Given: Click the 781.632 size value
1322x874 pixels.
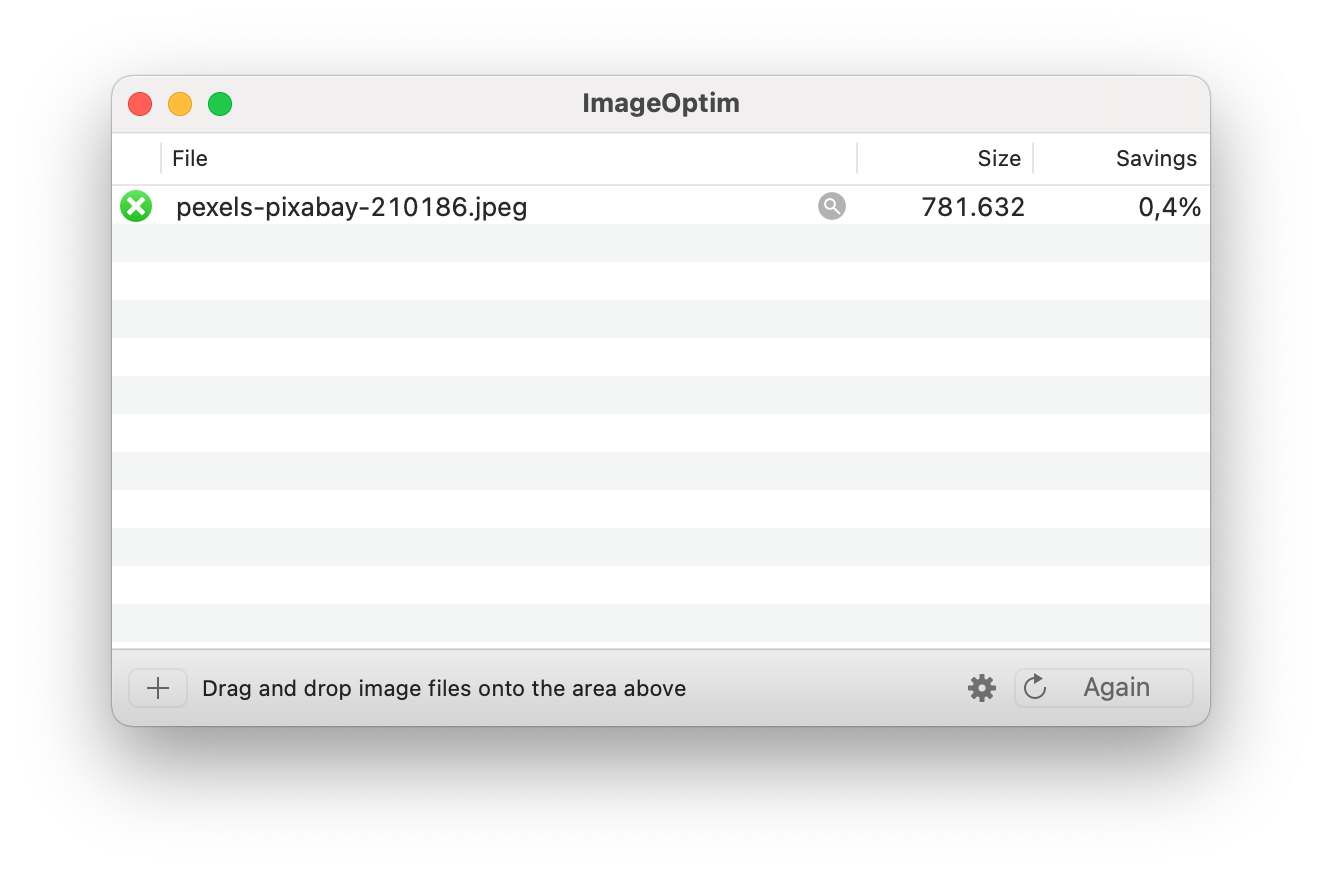Looking at the screenshot, I should pyautogui.click(x=973, y=207).
